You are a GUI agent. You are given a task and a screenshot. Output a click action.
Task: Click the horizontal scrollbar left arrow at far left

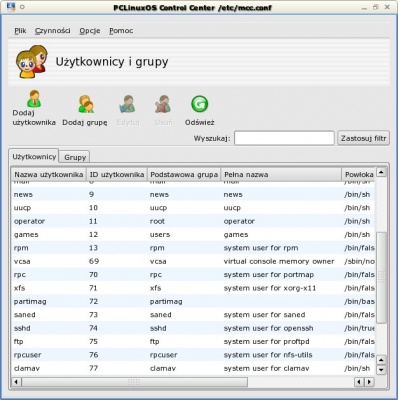click(16, 382)
